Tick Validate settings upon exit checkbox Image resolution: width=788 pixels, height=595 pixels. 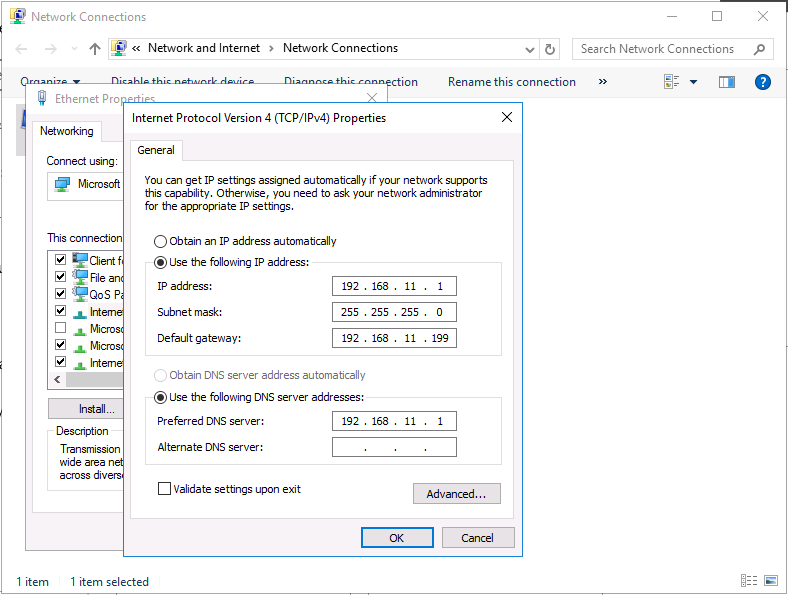coord(164,489)
